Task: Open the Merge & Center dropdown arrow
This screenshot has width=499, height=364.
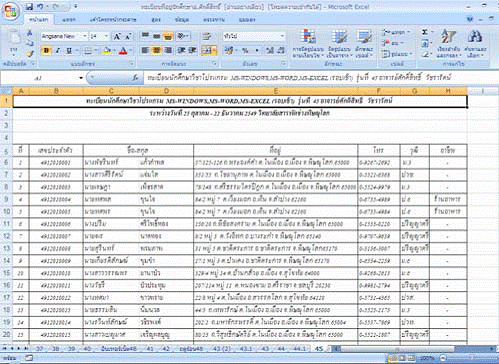Action: click(x=214, y=51)
